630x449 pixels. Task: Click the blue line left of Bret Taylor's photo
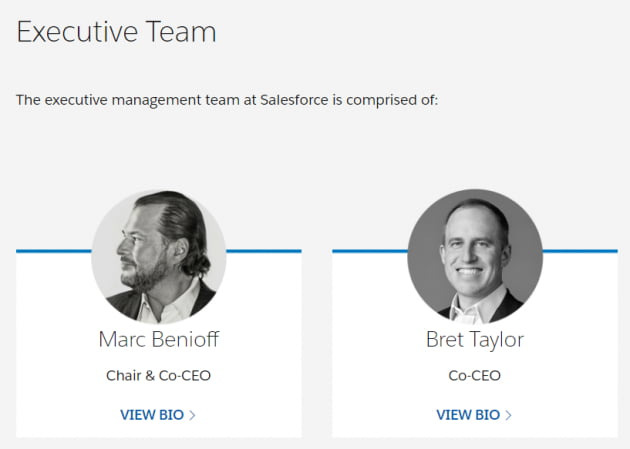pyautogui.click(x=370, y=251)
